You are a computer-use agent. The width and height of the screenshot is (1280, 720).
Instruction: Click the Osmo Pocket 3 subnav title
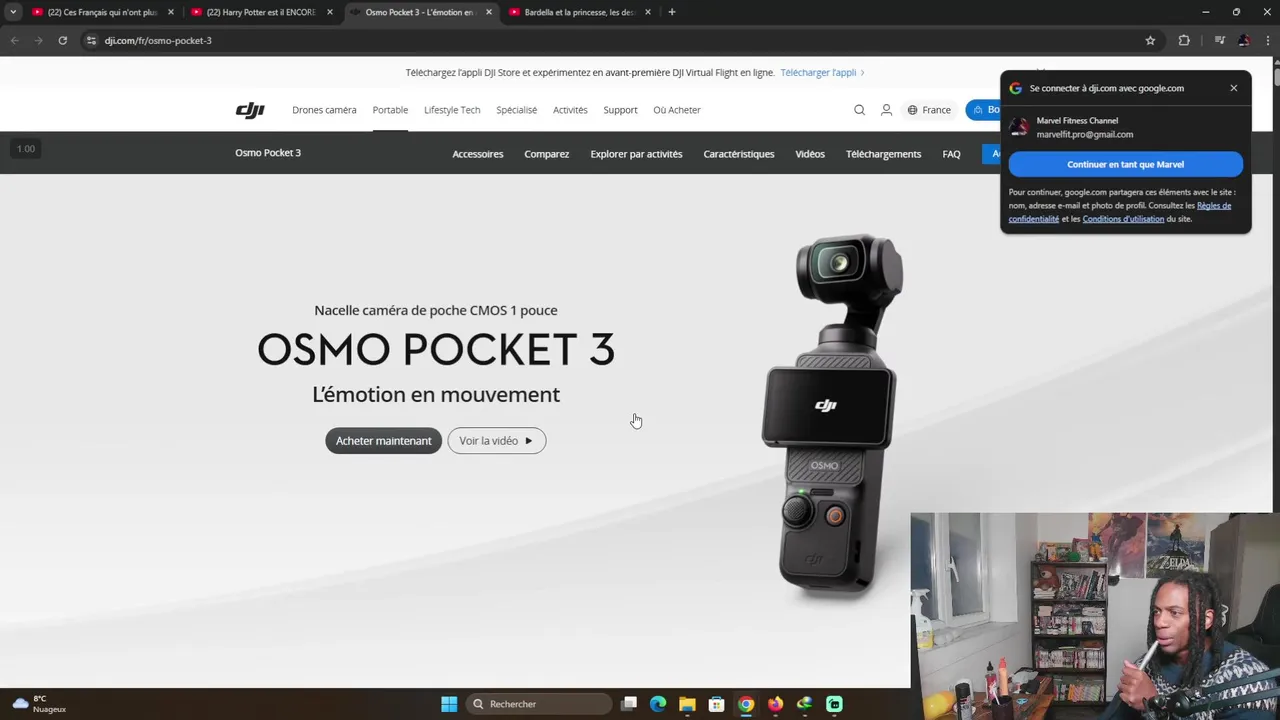click(268, 153)
